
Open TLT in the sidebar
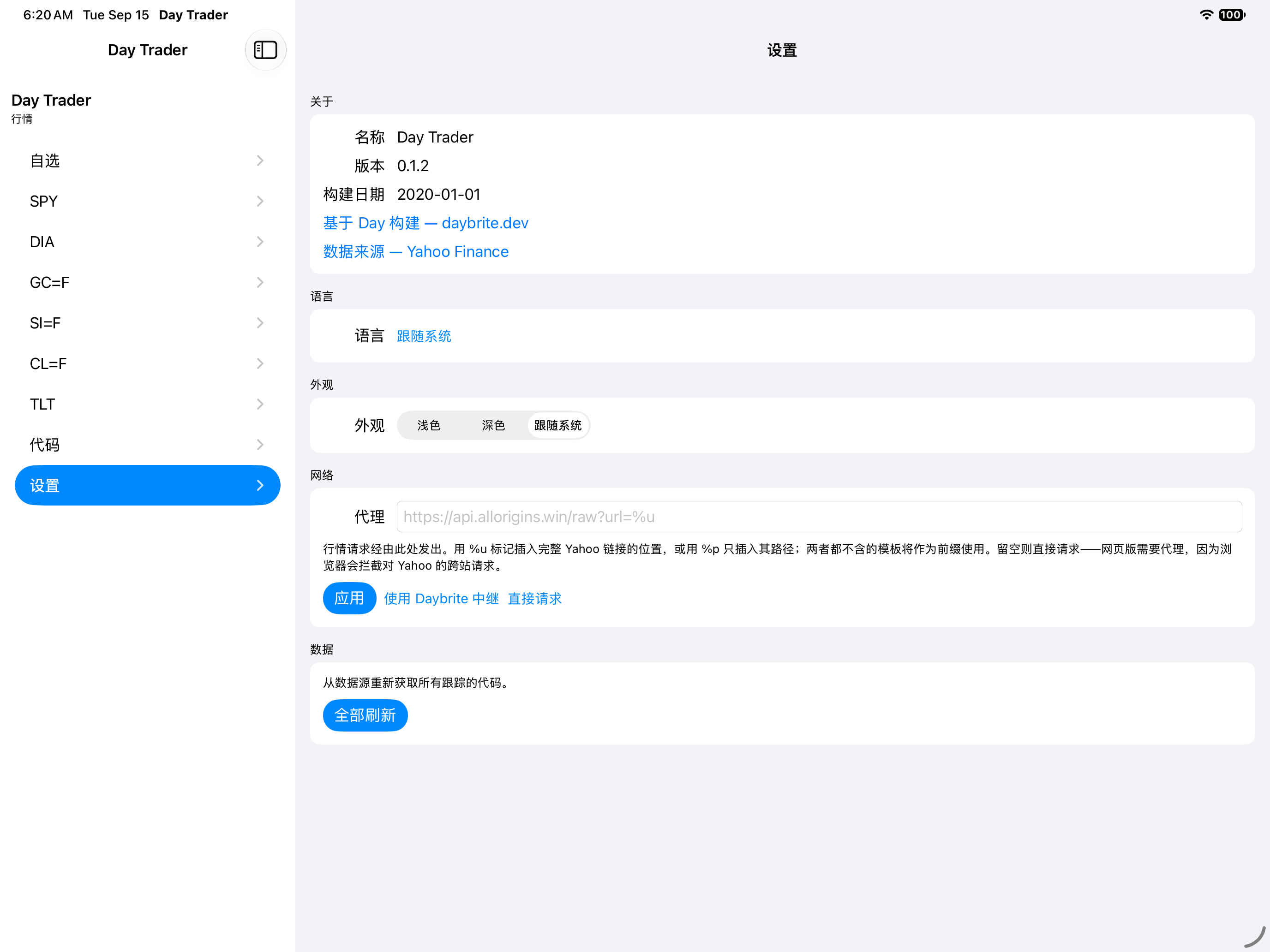click(x=148, y=405)
